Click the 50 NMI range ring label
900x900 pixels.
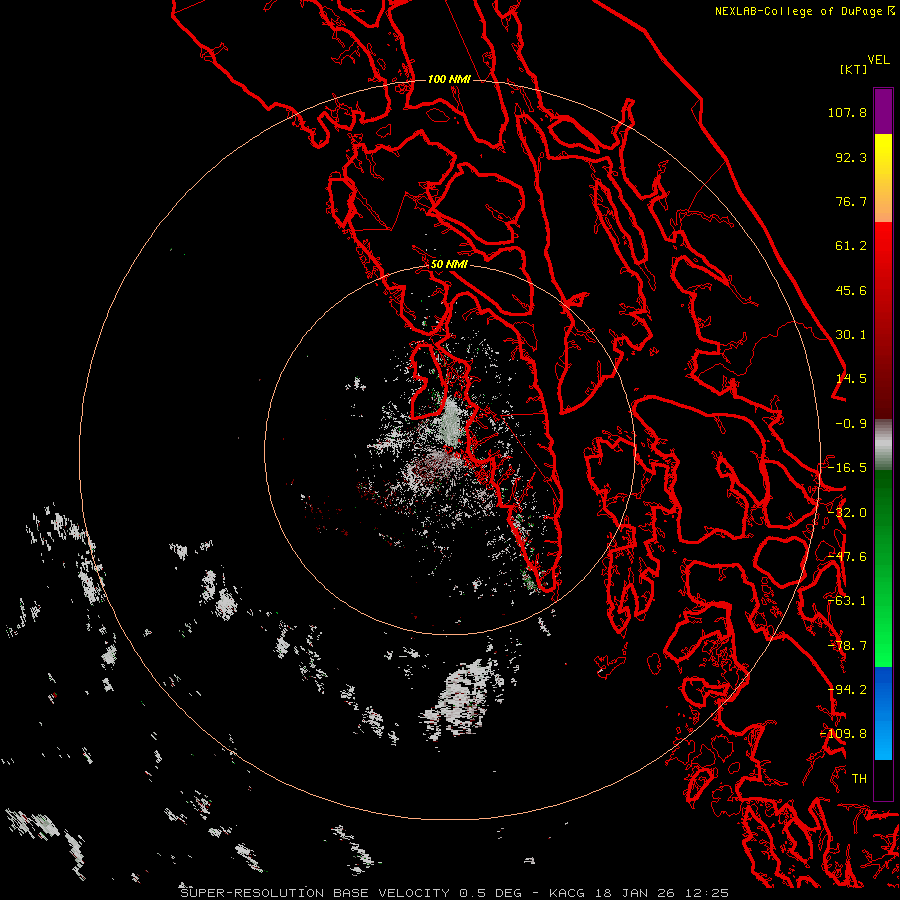pos(449,264)
